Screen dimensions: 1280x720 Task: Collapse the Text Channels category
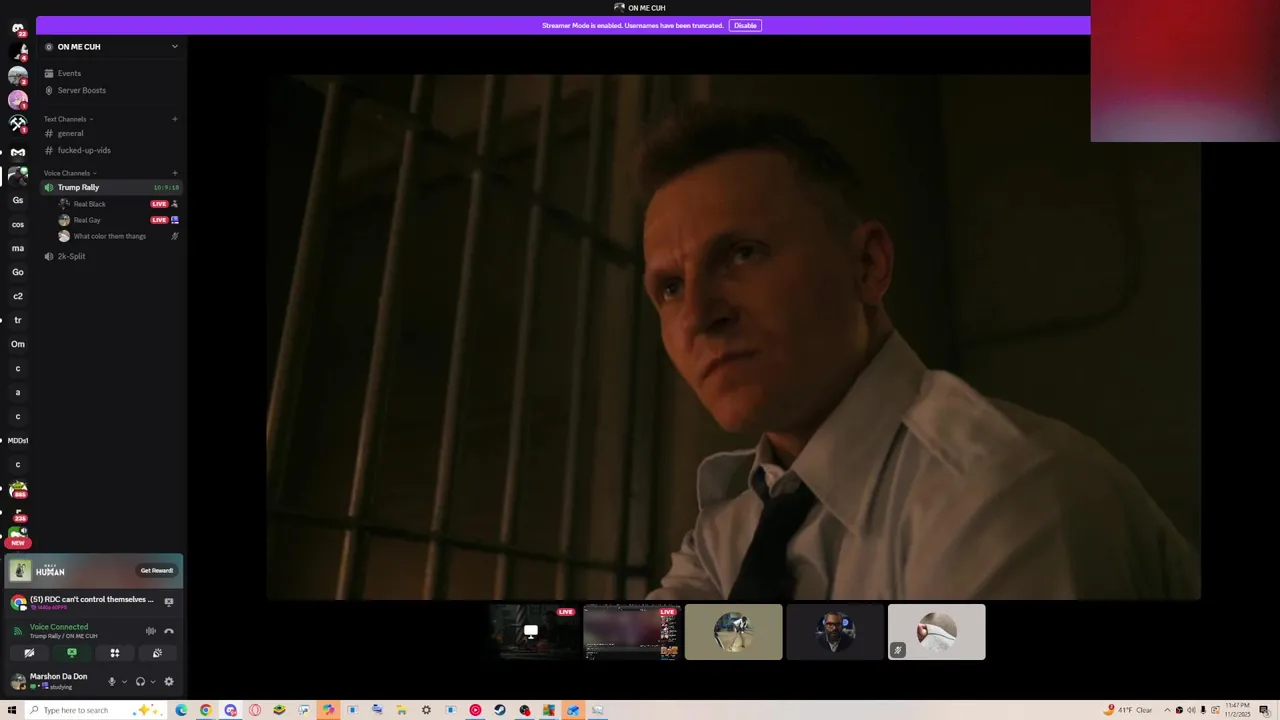pyautogui.click(x=68, y=119)
